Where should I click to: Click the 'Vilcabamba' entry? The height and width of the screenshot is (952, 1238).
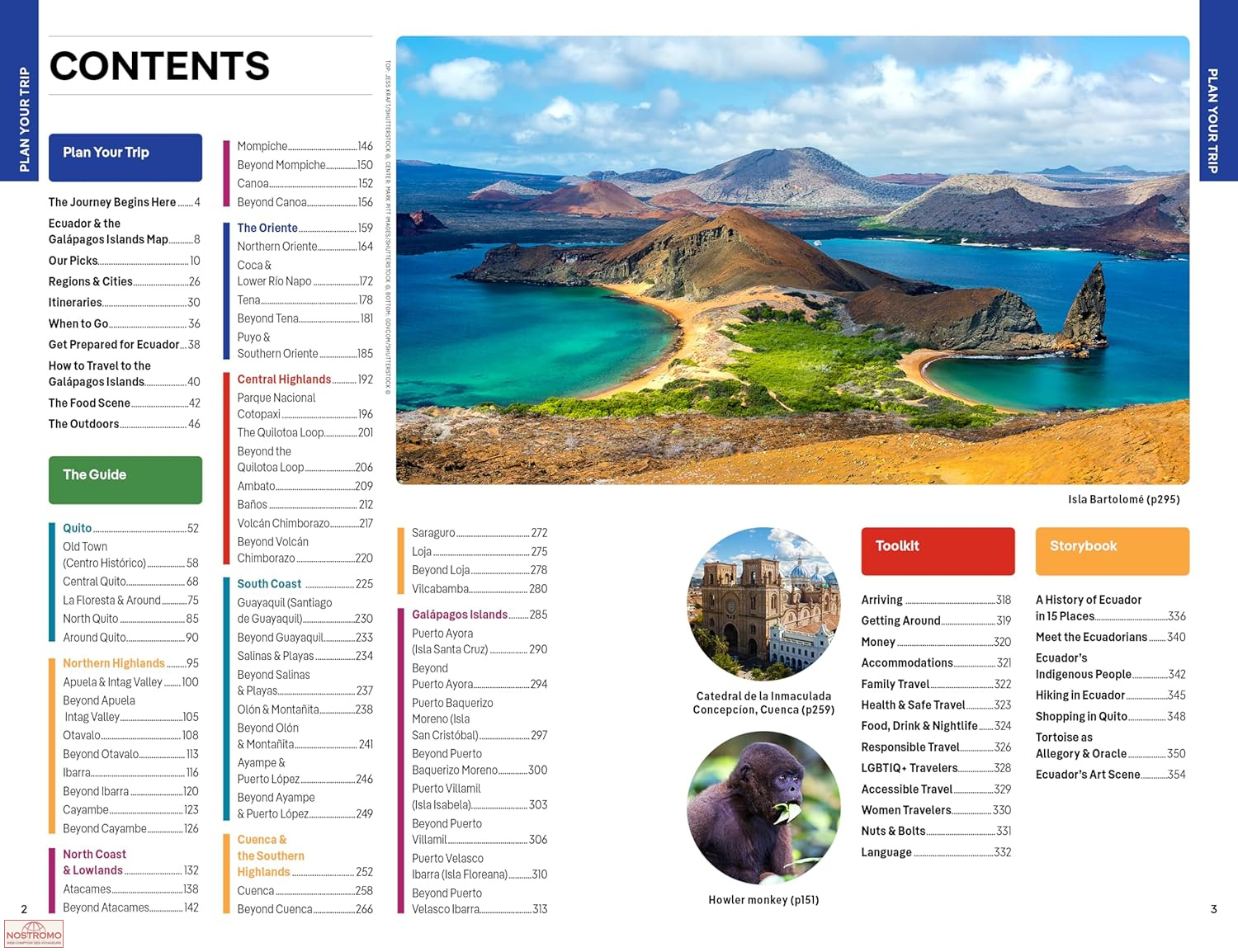coord(480,589)
